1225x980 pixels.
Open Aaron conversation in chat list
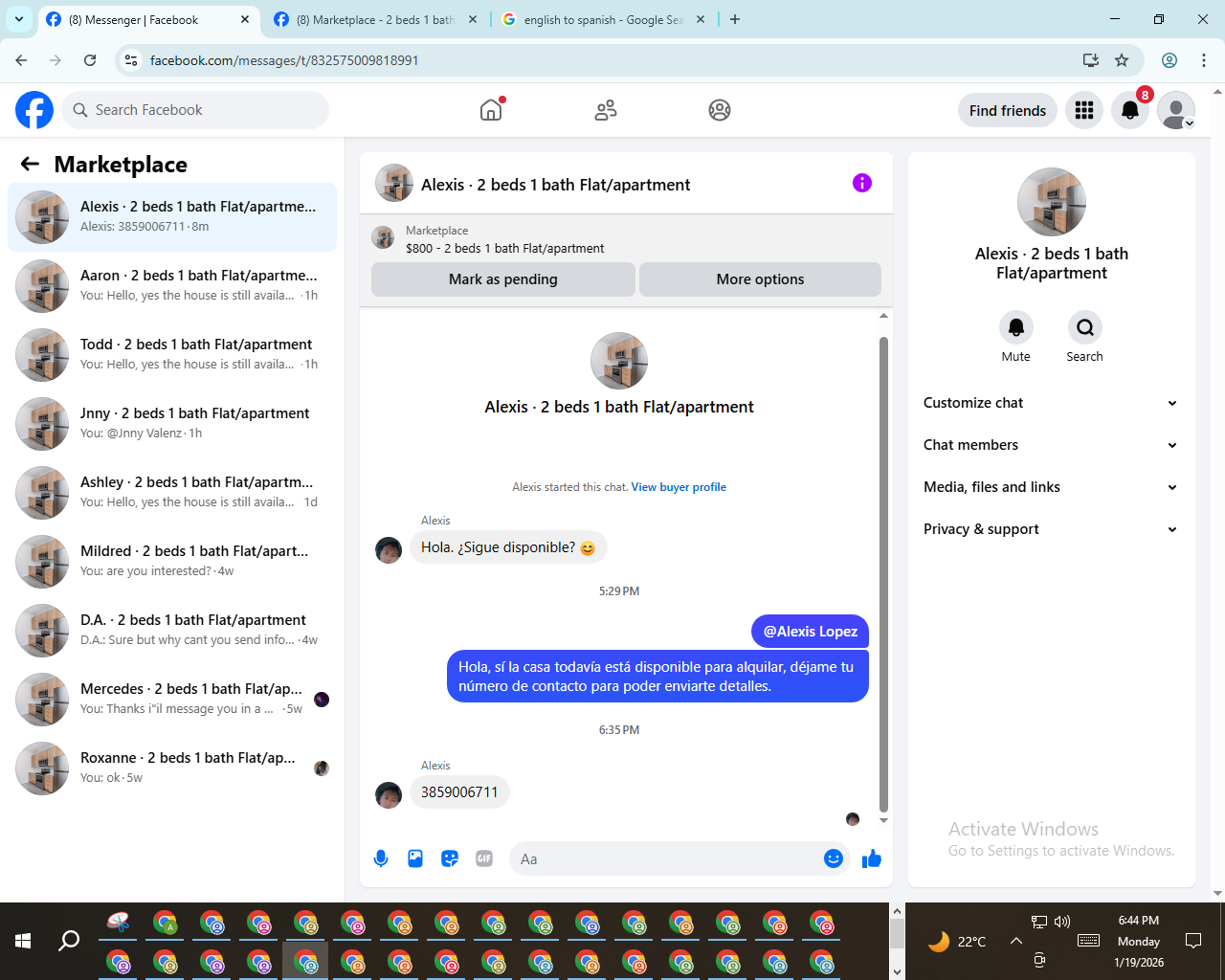tap(172, 285)
